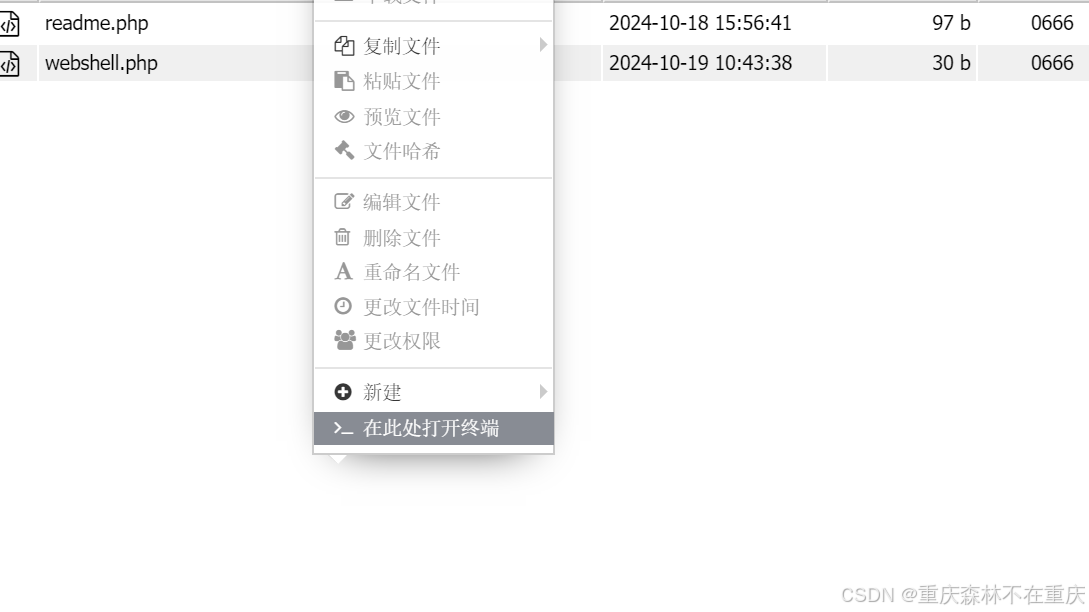Click the change permissions users icon
This screenshot has height=612, width=1089.
[x=344, y=340]
